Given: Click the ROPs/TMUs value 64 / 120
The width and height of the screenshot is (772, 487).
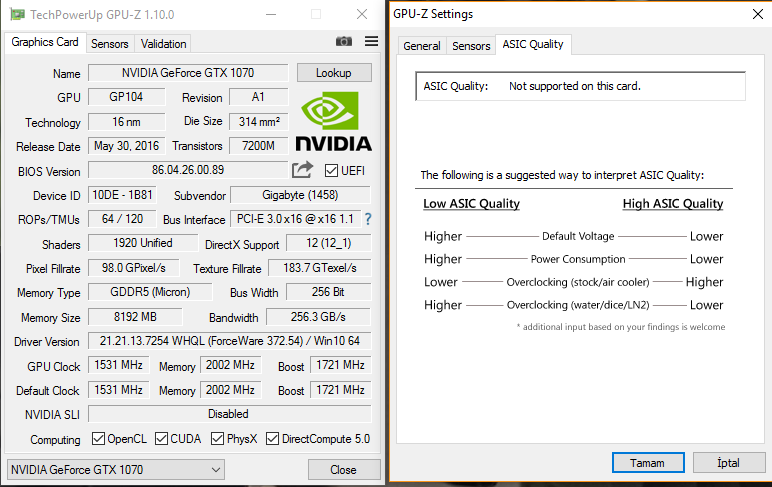Looking at the screenshot, I should pyautogui.click(x=123, y=219).
